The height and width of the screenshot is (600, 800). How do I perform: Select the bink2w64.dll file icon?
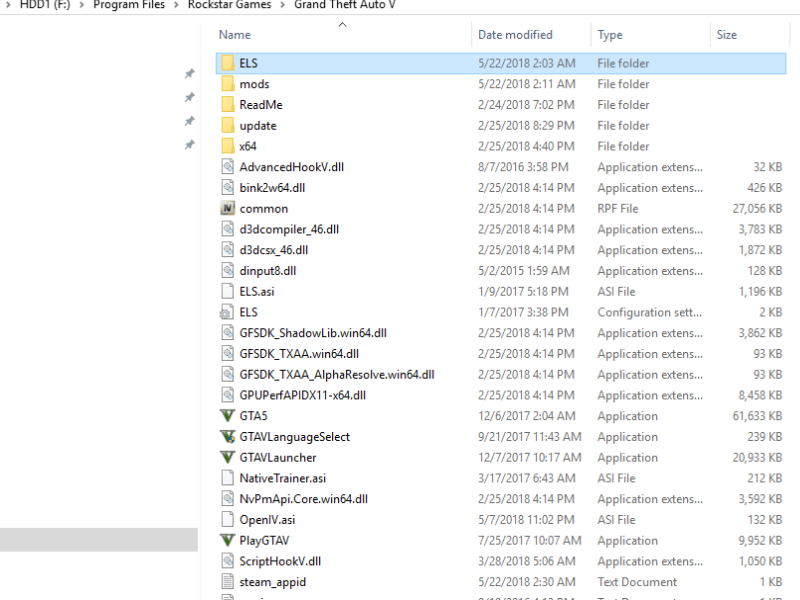228,188
